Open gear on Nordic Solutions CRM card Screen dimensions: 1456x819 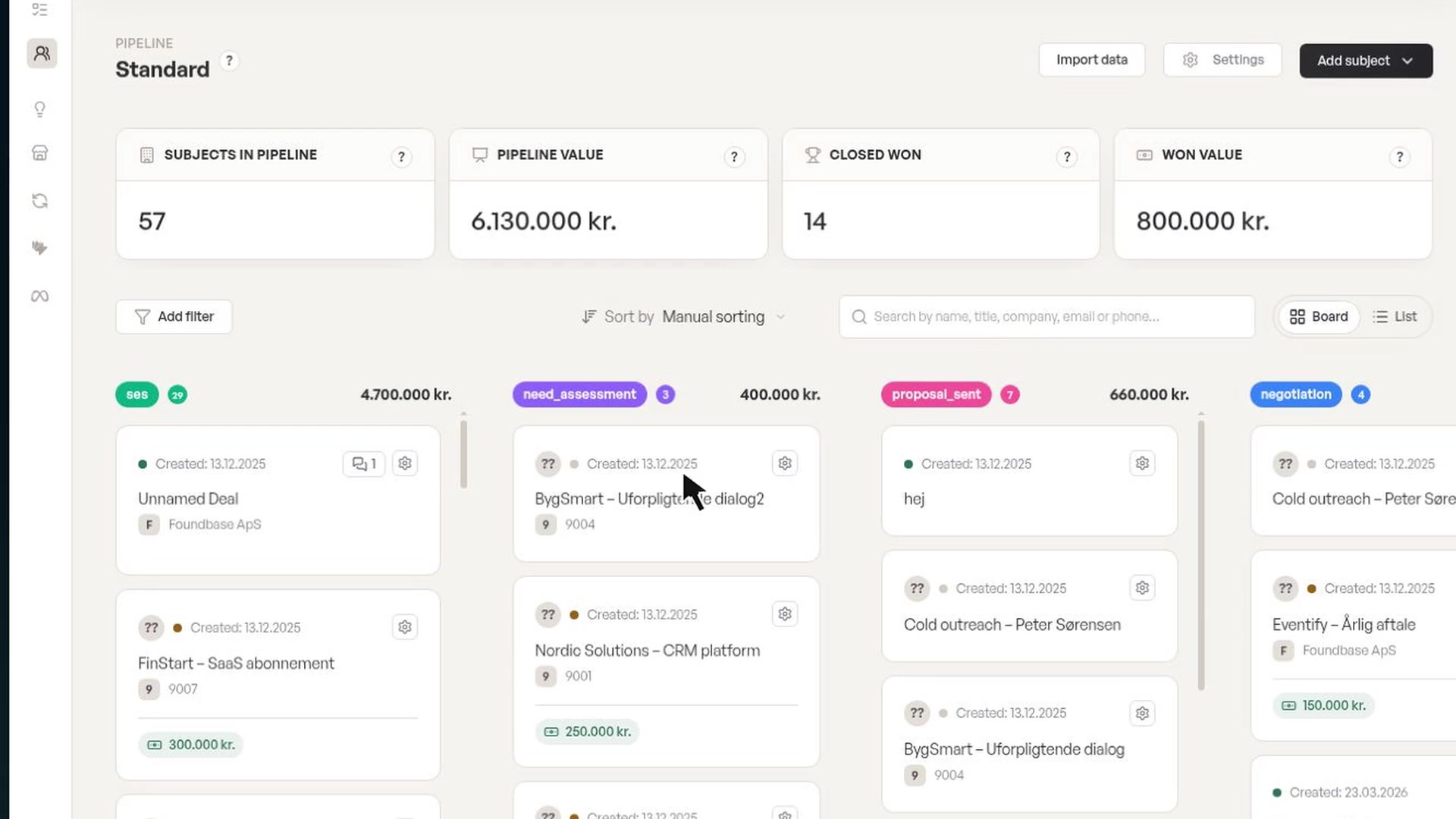tap(785, 614)
